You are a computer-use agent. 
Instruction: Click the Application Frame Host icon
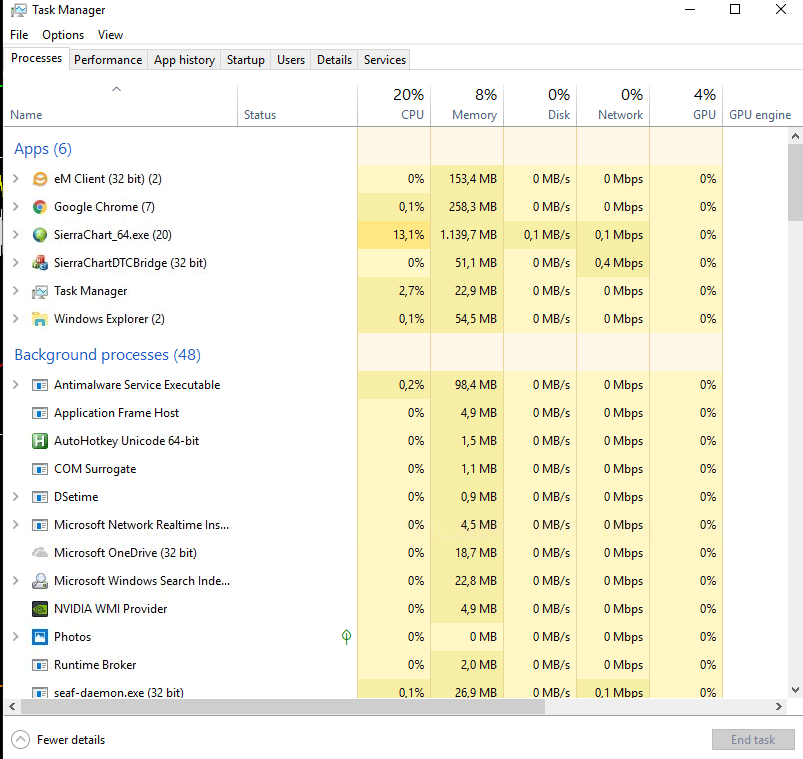39,413
